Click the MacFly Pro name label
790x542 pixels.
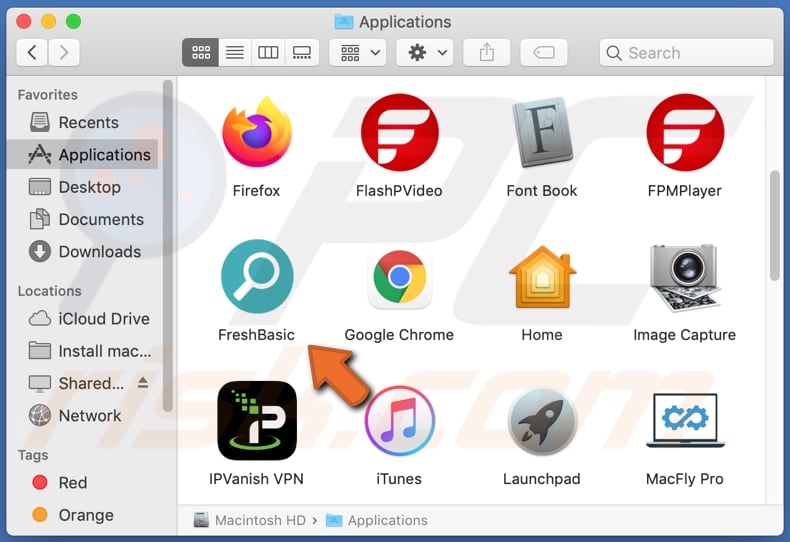point(685,479)
